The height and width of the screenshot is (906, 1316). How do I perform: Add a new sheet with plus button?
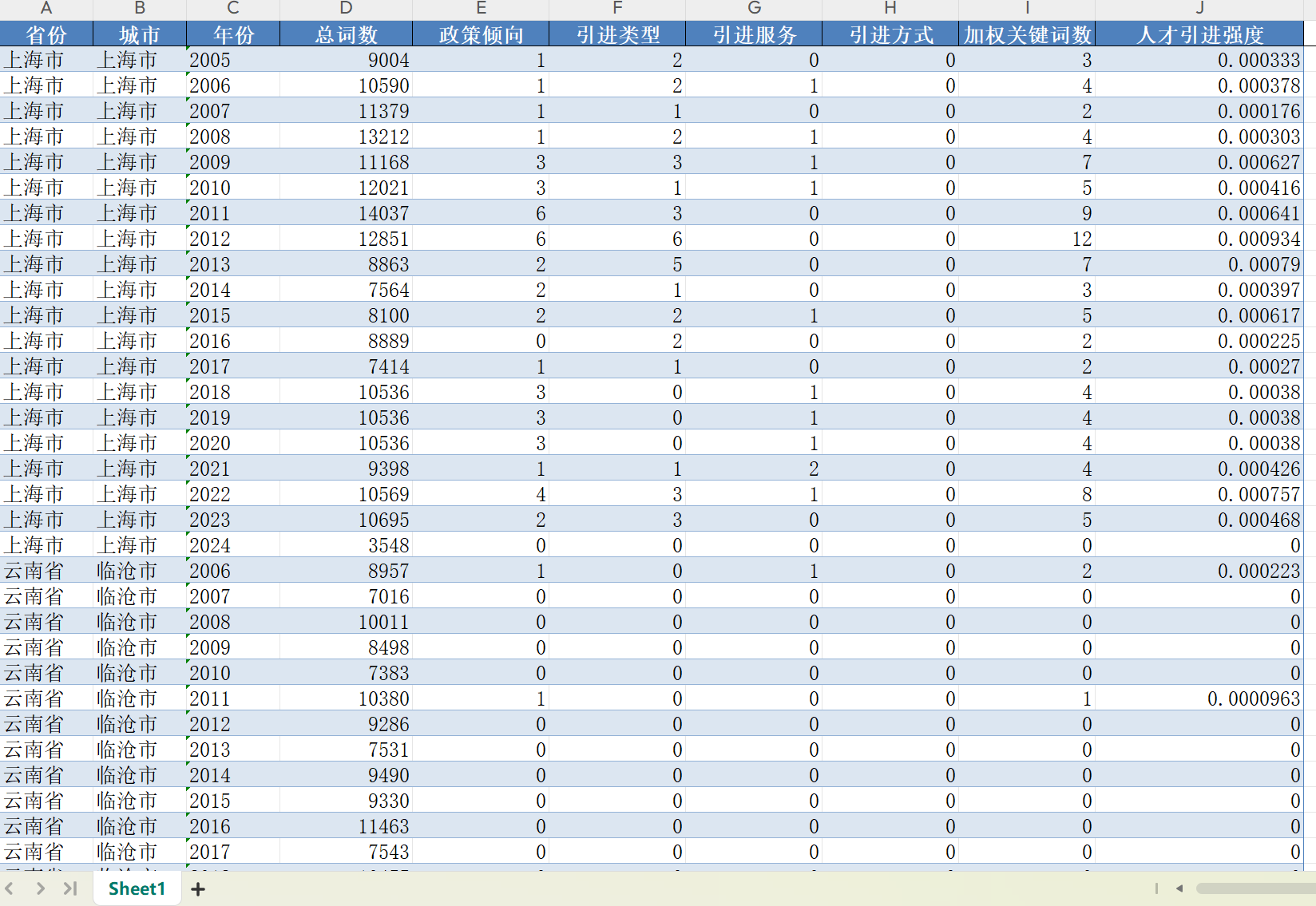point(198,888)
